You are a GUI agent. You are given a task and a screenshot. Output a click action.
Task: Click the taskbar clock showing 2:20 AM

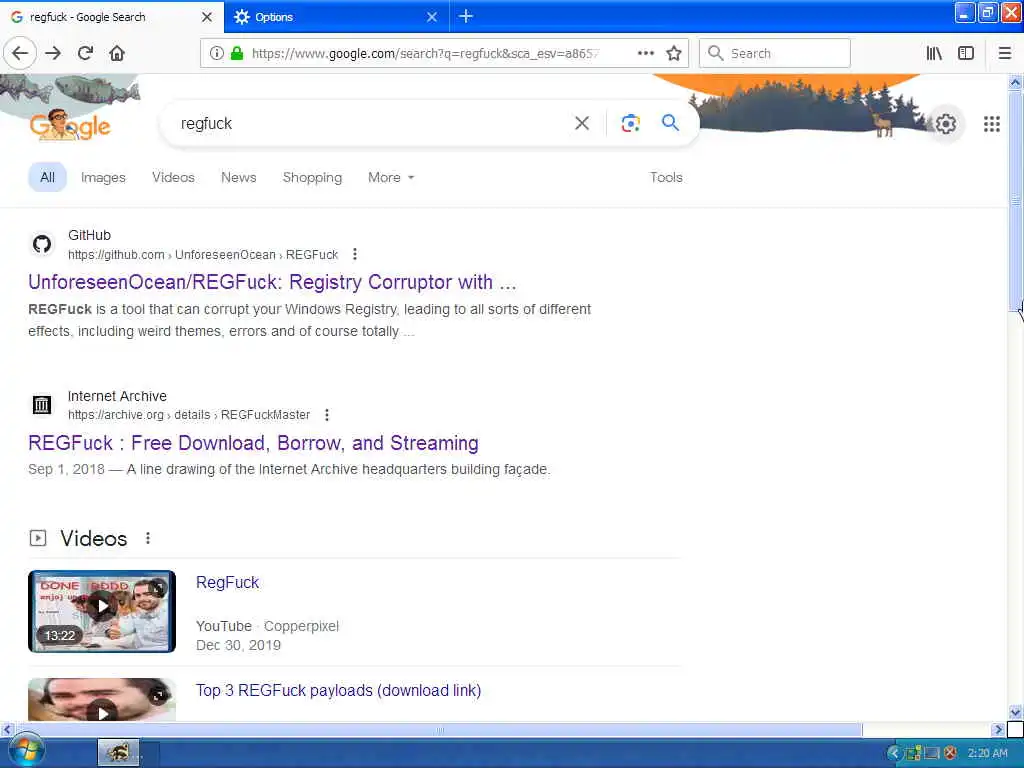987,753
